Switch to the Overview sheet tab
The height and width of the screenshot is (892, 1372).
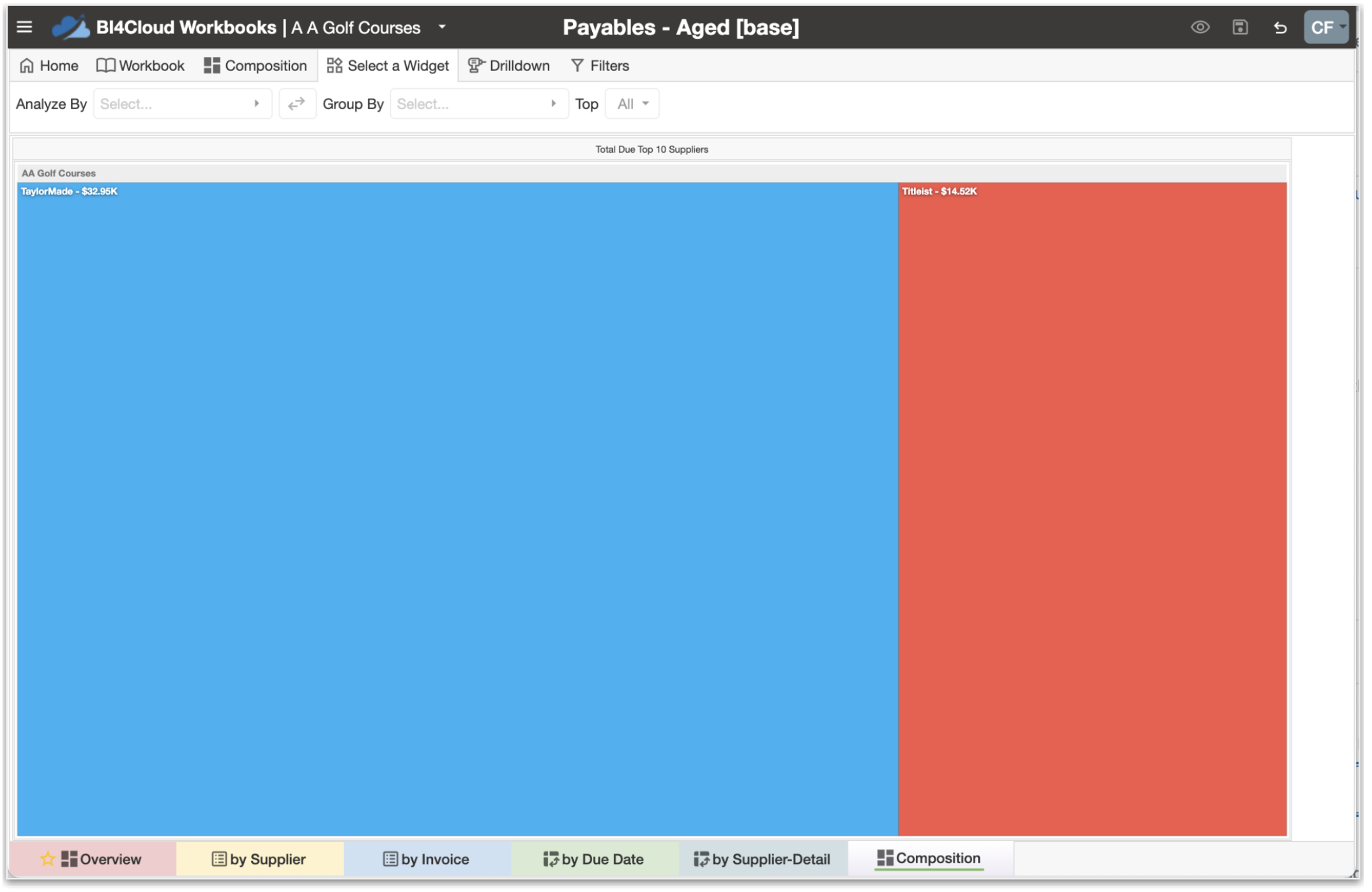click(93, 858)
